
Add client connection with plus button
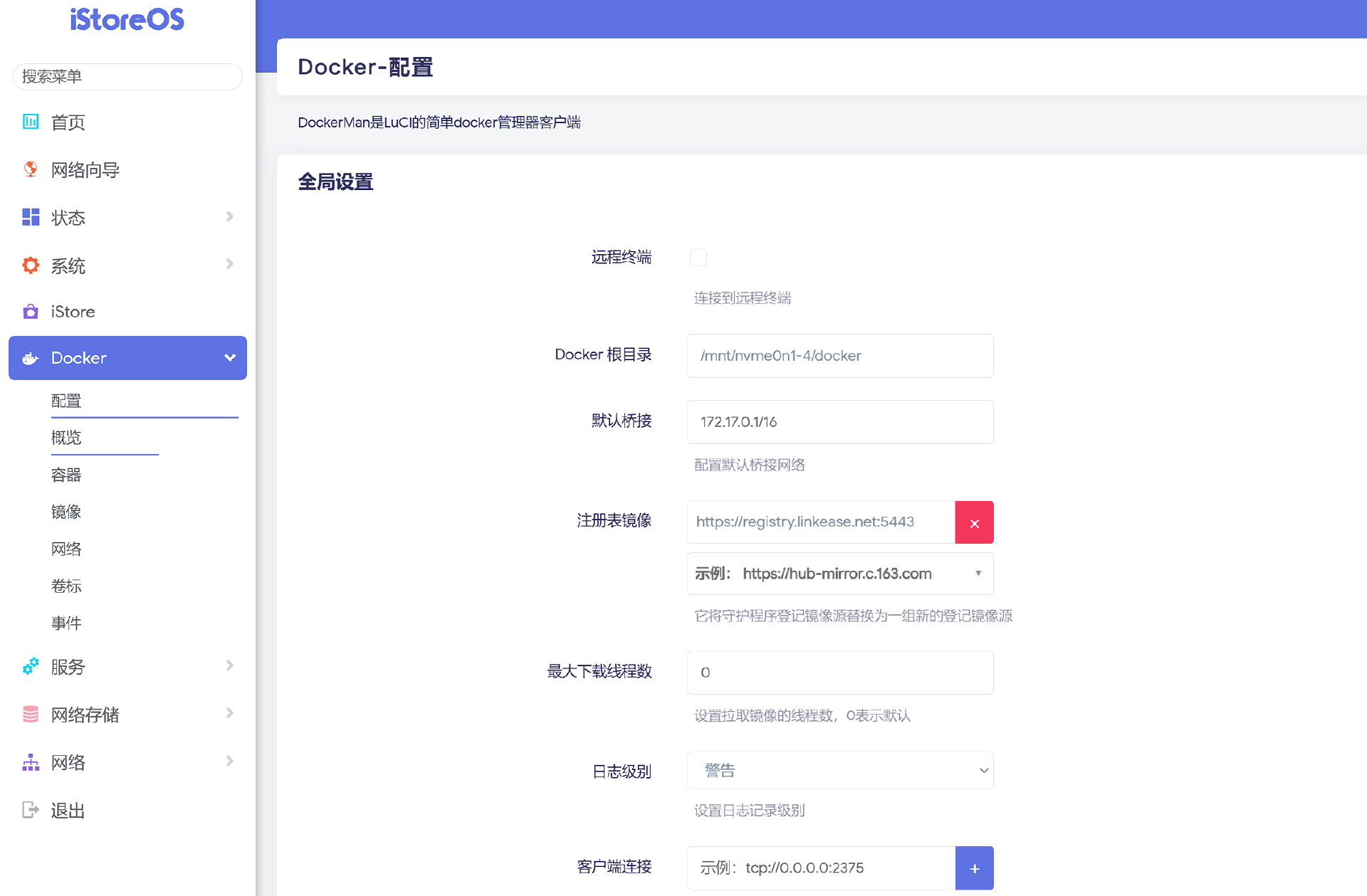coord(974,868)
